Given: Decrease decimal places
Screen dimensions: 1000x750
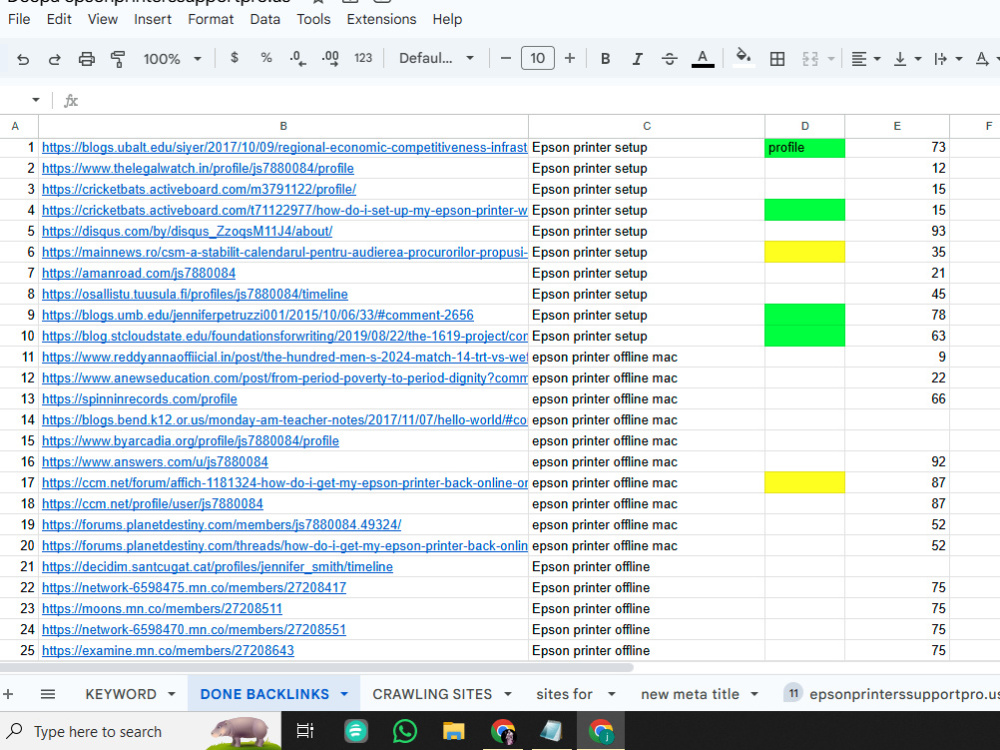Looking at the screenshot, I should click(297, 59).
